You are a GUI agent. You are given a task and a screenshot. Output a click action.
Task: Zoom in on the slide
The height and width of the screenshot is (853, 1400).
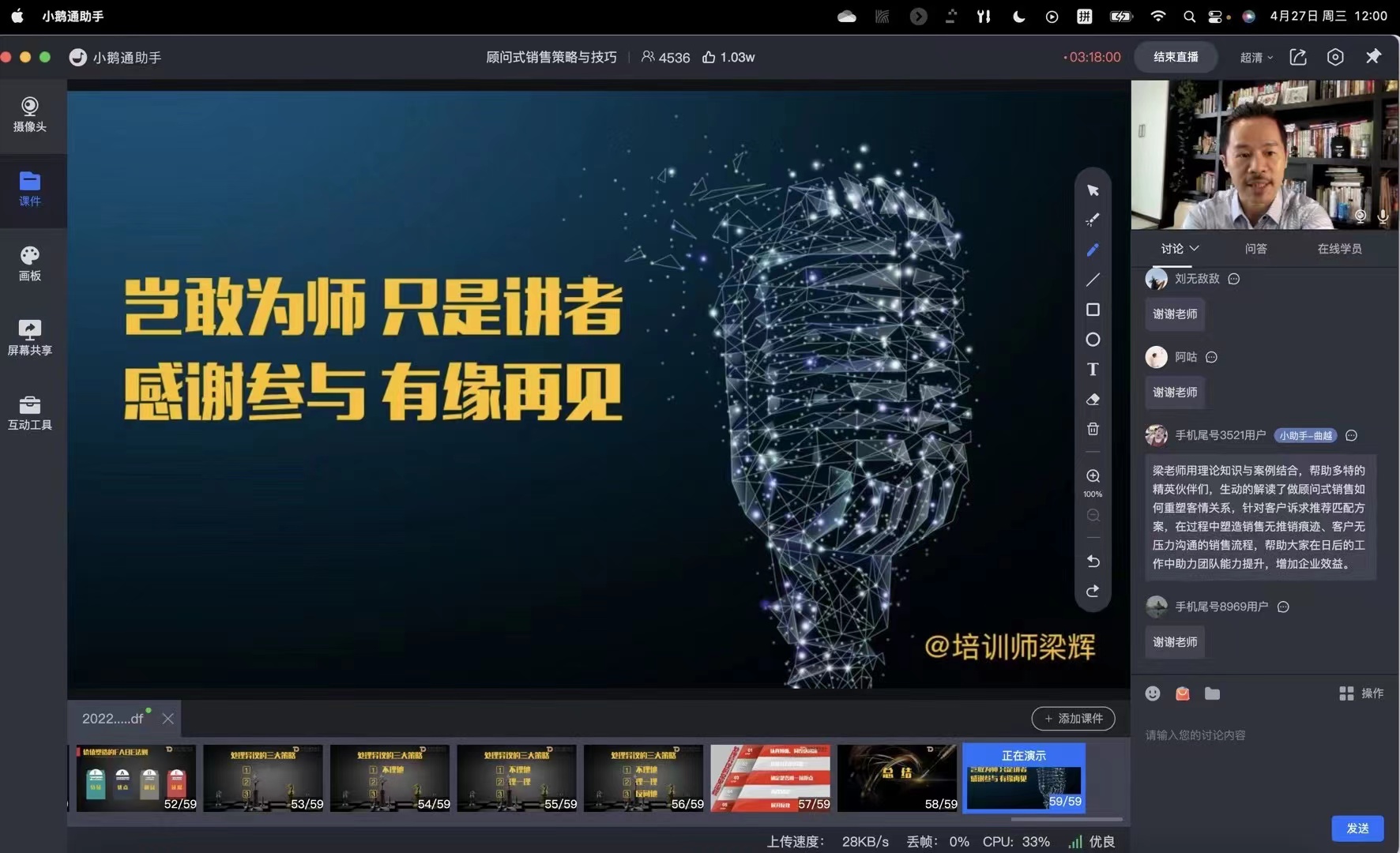pos(1093,475)
